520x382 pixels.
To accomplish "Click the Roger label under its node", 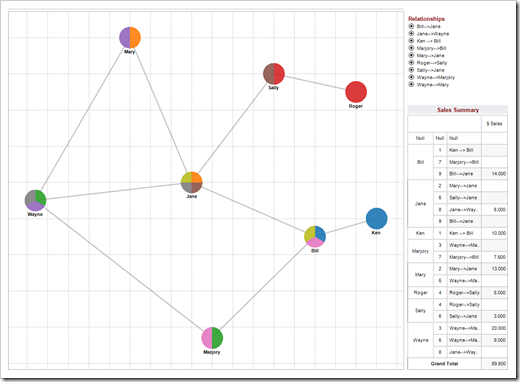I will (356, 106).
